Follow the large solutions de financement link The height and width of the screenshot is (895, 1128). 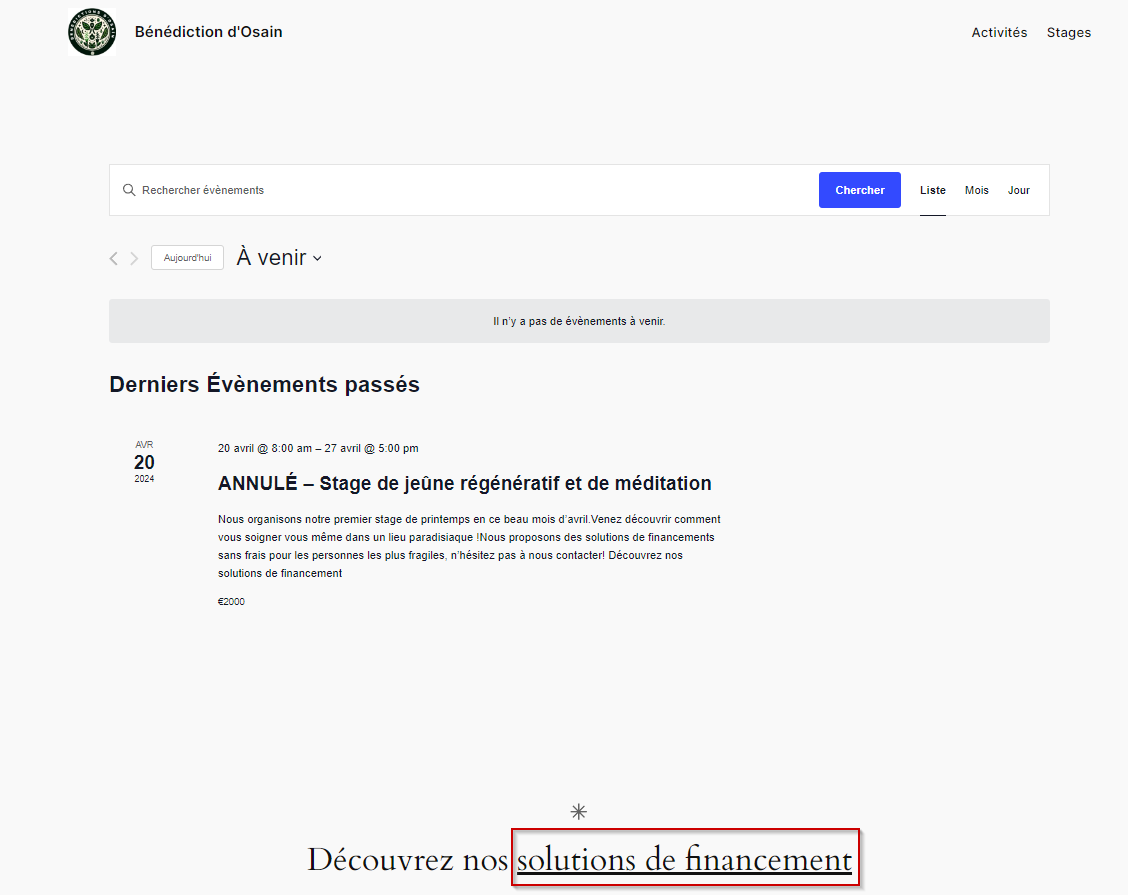[684, 860]
